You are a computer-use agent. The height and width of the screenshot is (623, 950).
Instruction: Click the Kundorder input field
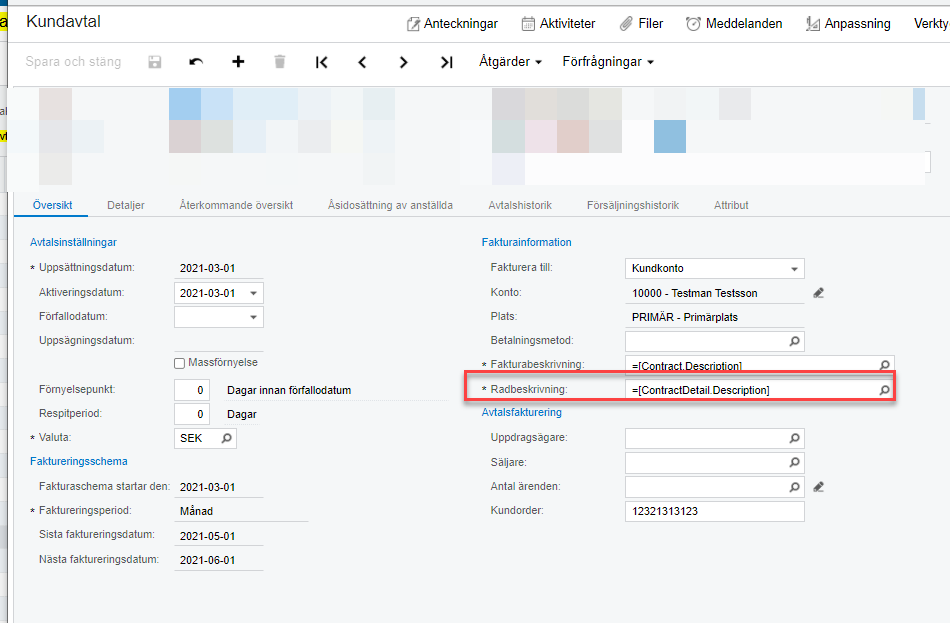[x=714, y=511]
